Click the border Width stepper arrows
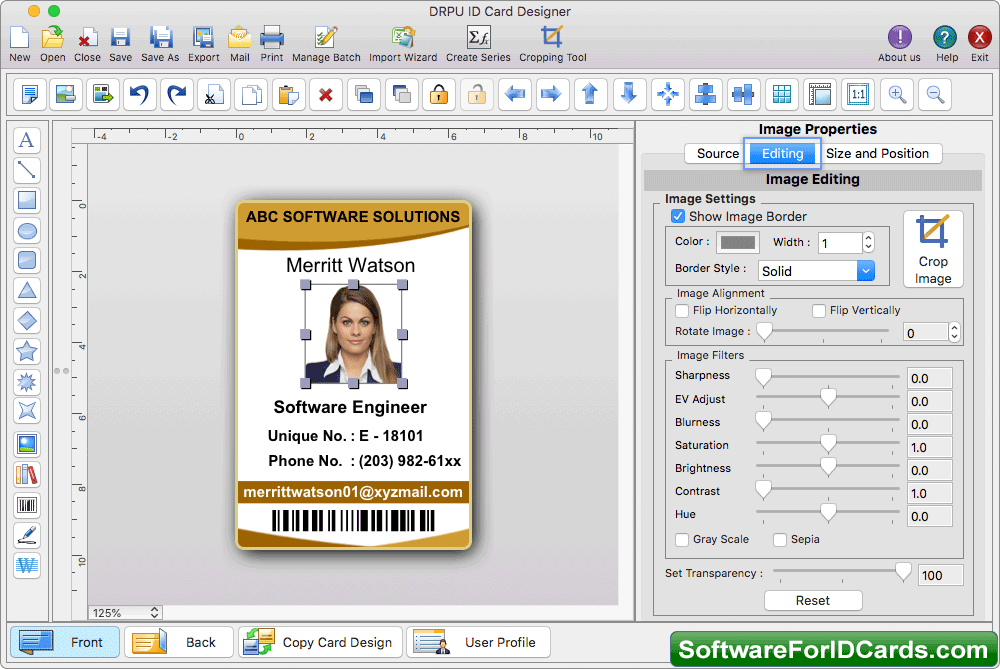Viewport: 1000px width, 669px height. [868, 242]
